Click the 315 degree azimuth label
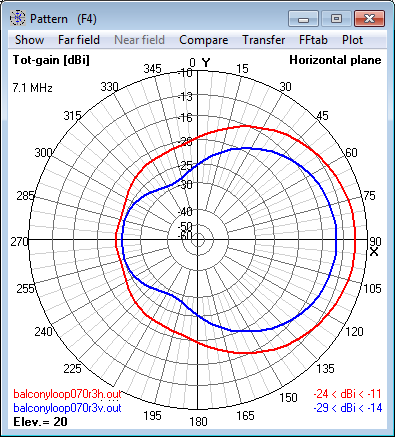 click(x=72, y=116)
